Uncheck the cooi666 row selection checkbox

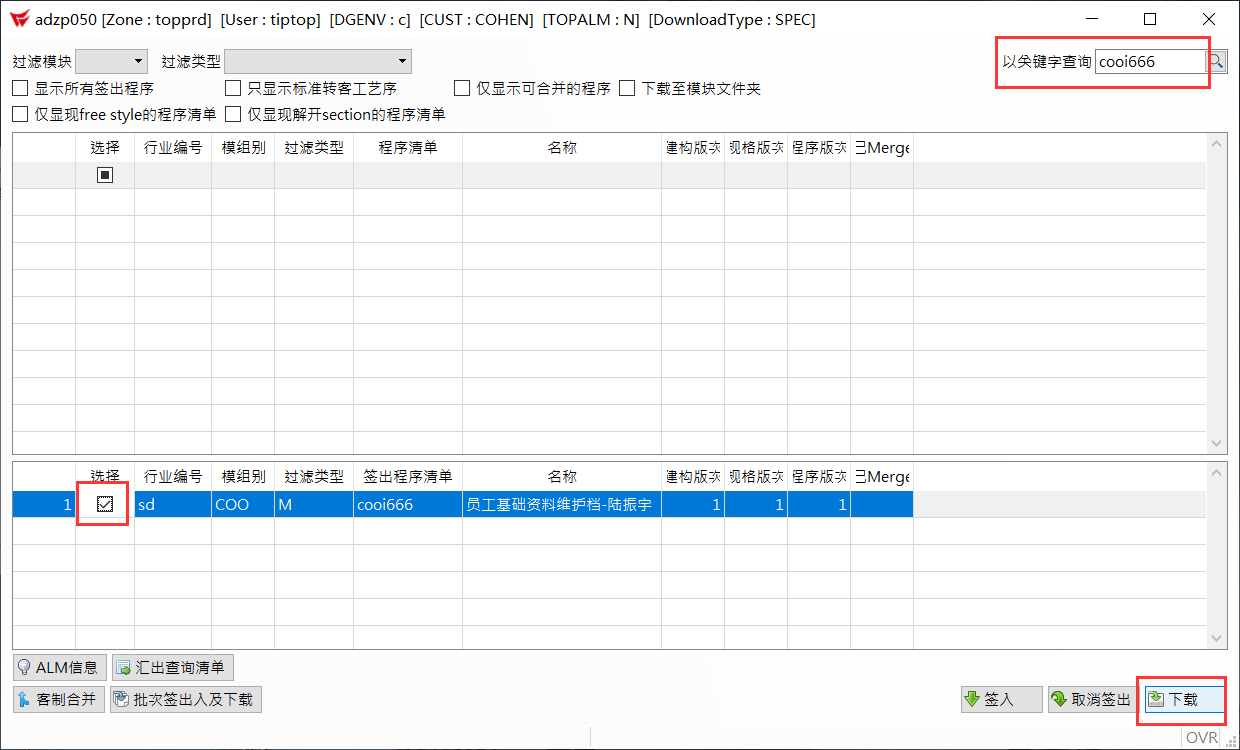(x=105, y=504)
